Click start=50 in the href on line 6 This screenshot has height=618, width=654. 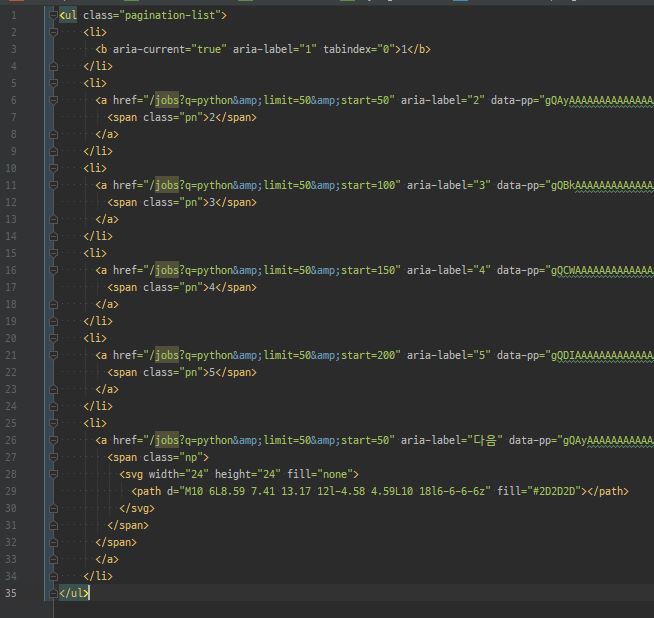point(365,100)
